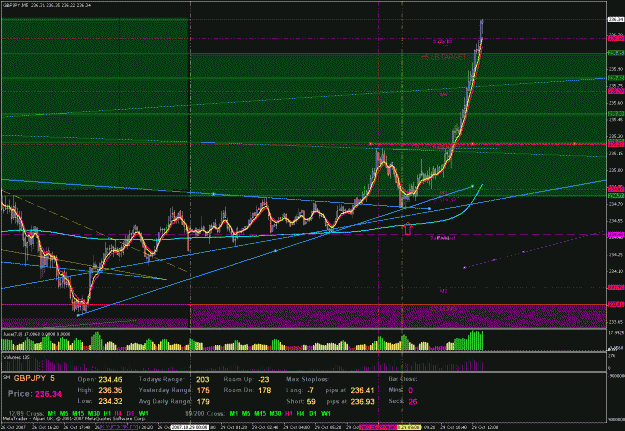Click M5 in the 89/200 Cross row
This screenshot has height=431, width=625.
(246, 414)
